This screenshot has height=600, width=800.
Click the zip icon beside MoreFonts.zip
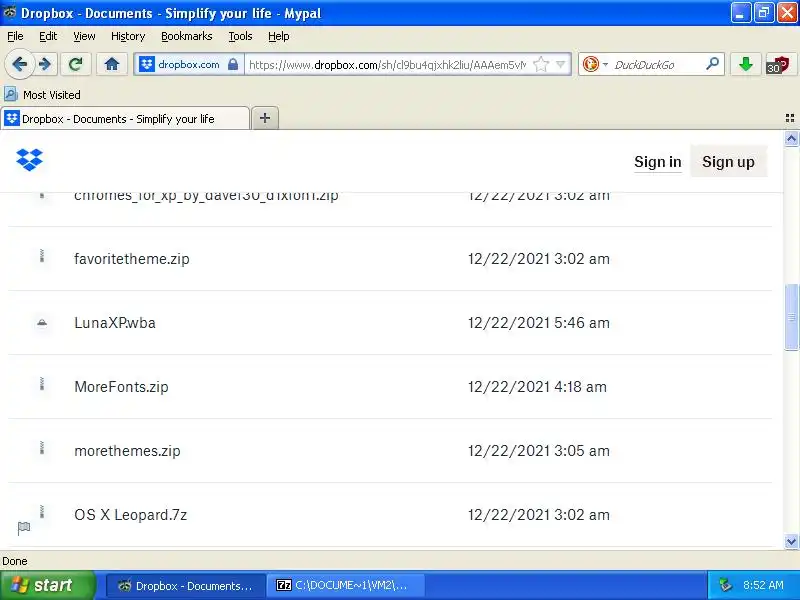[42, 384]
